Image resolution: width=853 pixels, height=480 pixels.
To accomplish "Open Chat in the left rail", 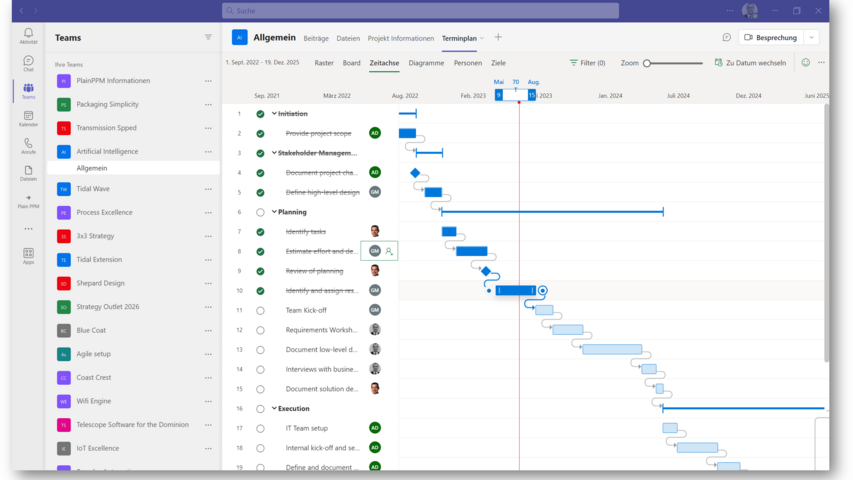I will pyautogui.click(x=28, y=62).
